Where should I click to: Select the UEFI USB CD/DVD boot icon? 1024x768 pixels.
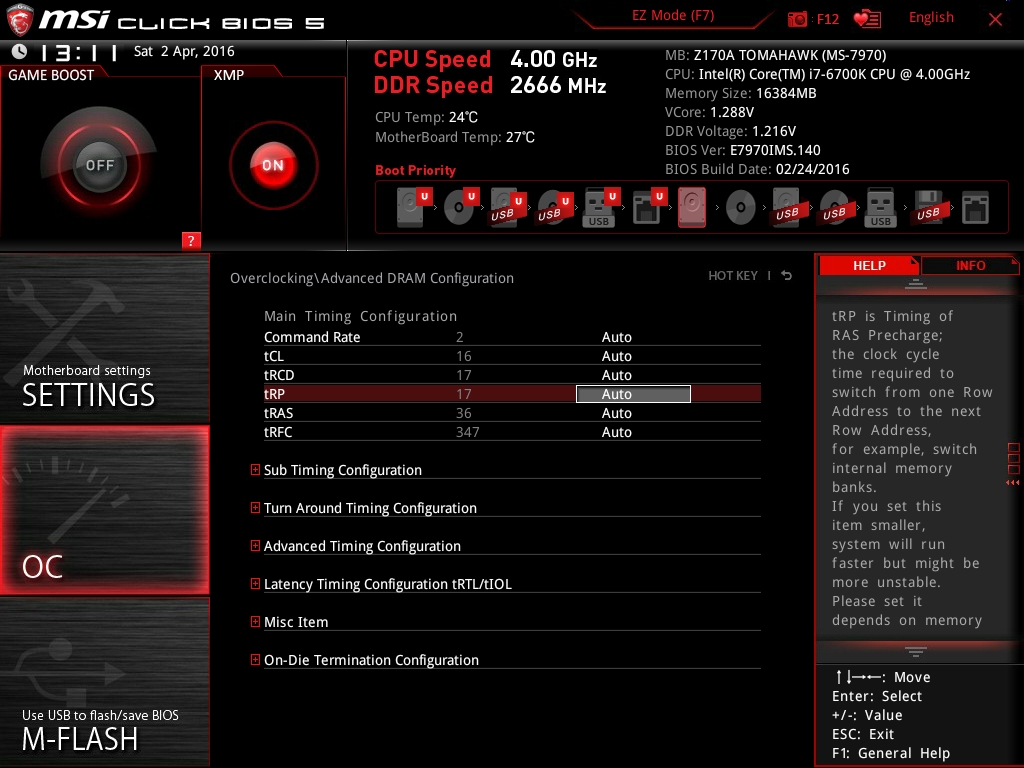(x=555, y=207)
